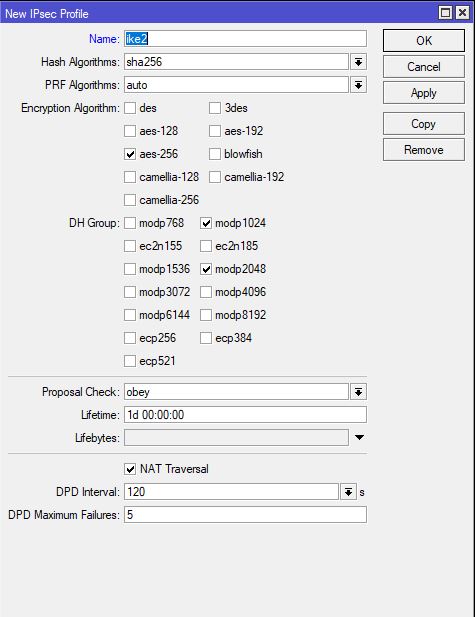Image resolution: width=475 pixels, height=617 pixels.
Task: Close the New IPsec Profile window
Action: 462,13
